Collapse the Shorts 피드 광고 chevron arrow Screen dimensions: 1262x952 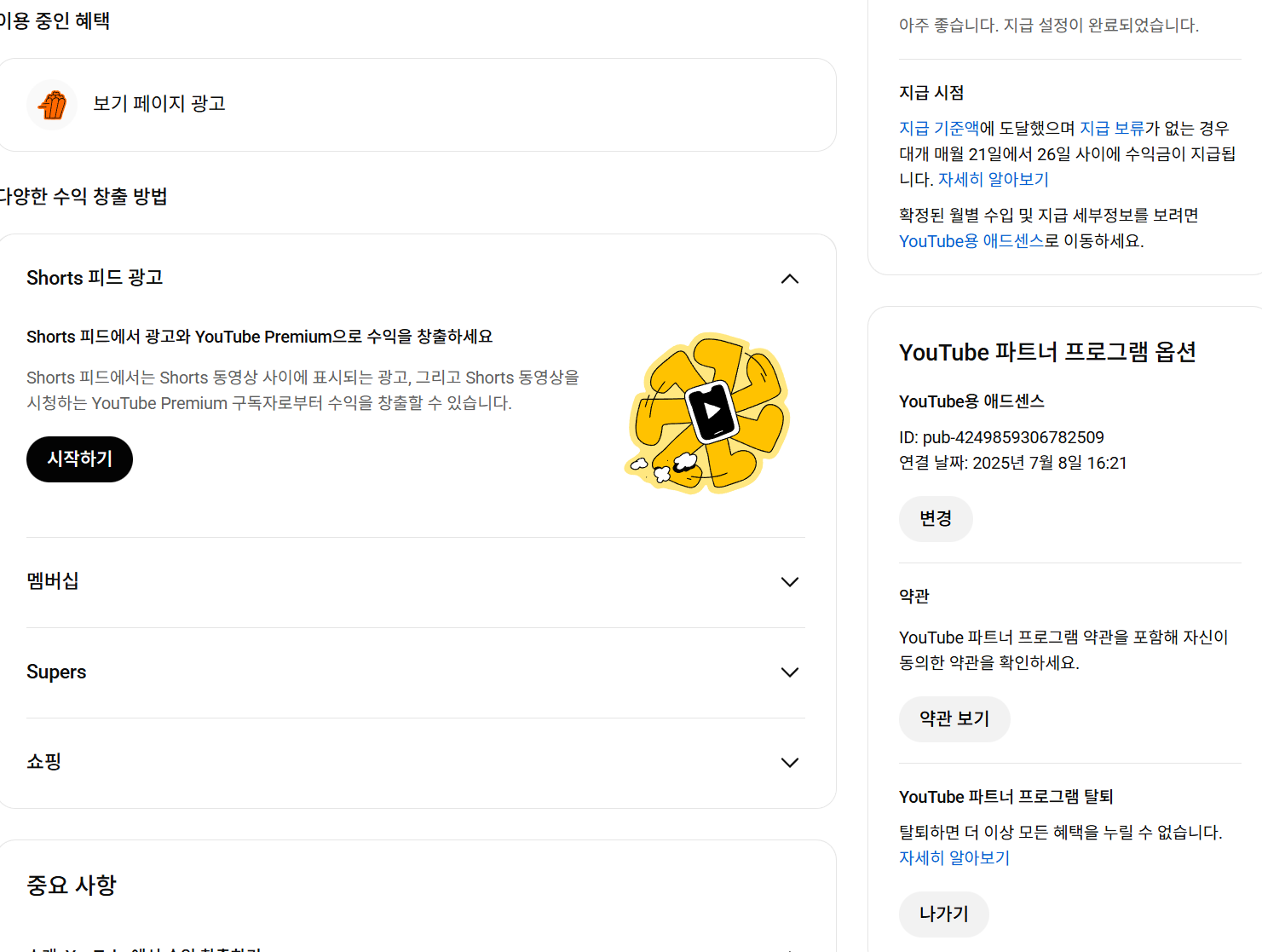click(x=789, y=279)
